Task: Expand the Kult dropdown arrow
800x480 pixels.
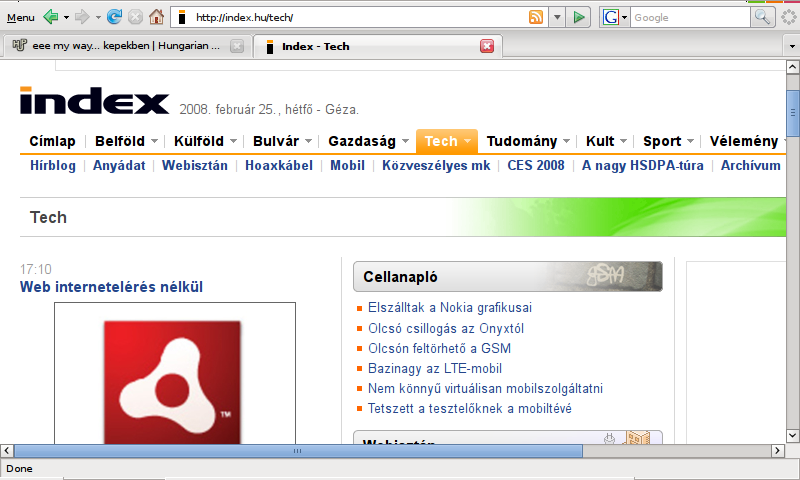Action: (x=623, y=141)
